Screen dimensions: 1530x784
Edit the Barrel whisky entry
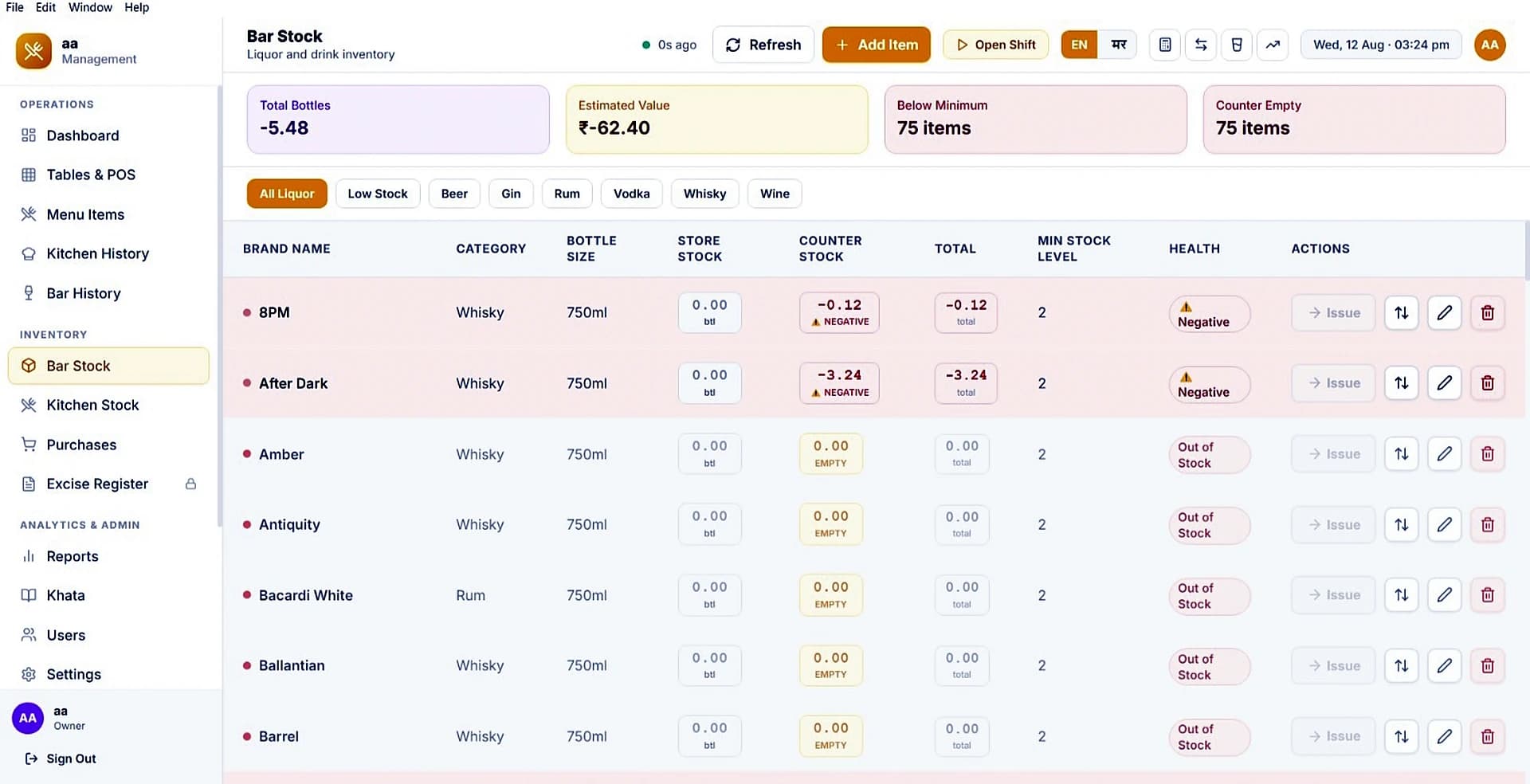pyautogui.click(x=1445, y=737)
